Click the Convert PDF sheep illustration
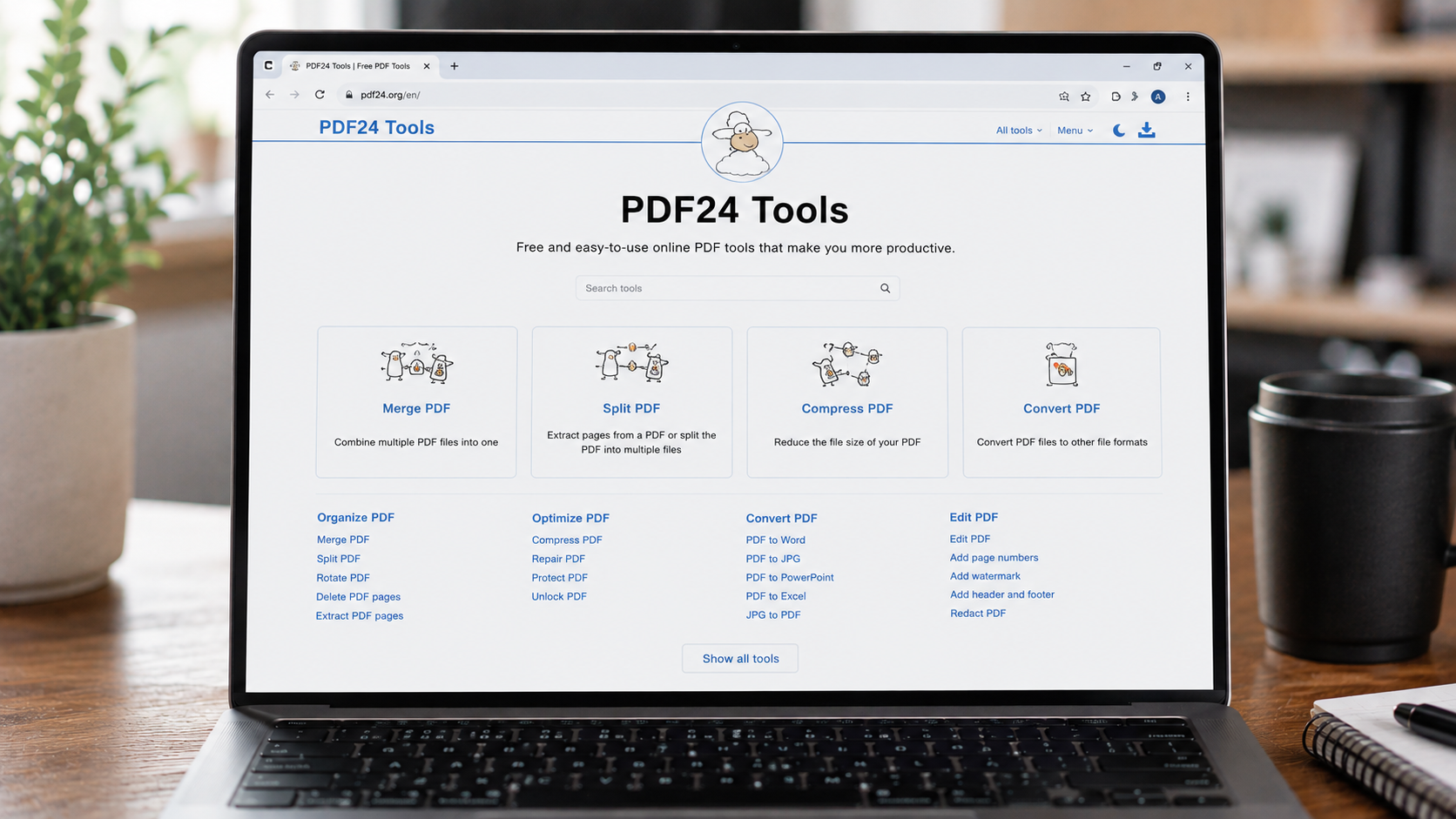The height and width of the screenshot is (819, 1456). 1062,364
